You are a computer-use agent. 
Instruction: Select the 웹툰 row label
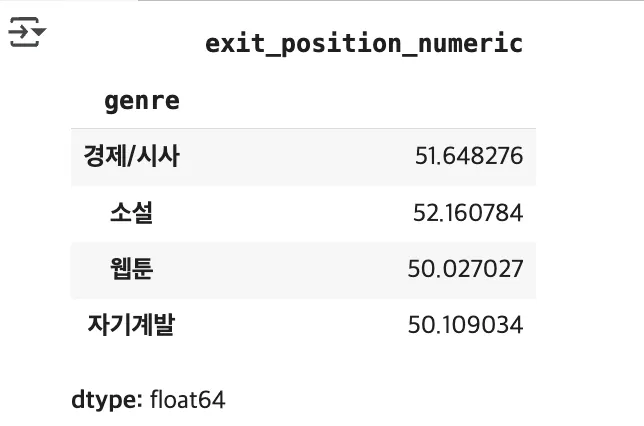pos(131,269)
